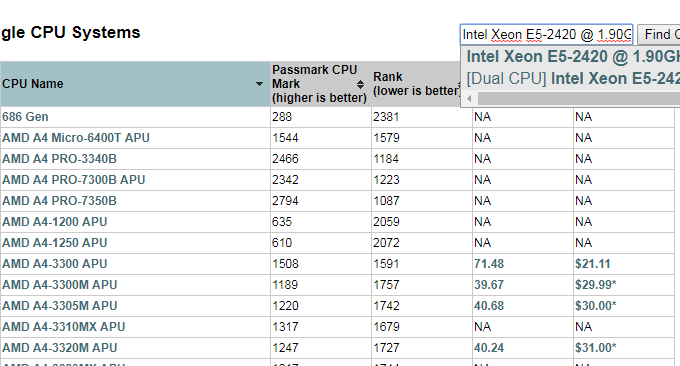Open AMD A4 PRO-7300B APU link
The height and width of the screenshot is (366, 680).
coord(74,180)
